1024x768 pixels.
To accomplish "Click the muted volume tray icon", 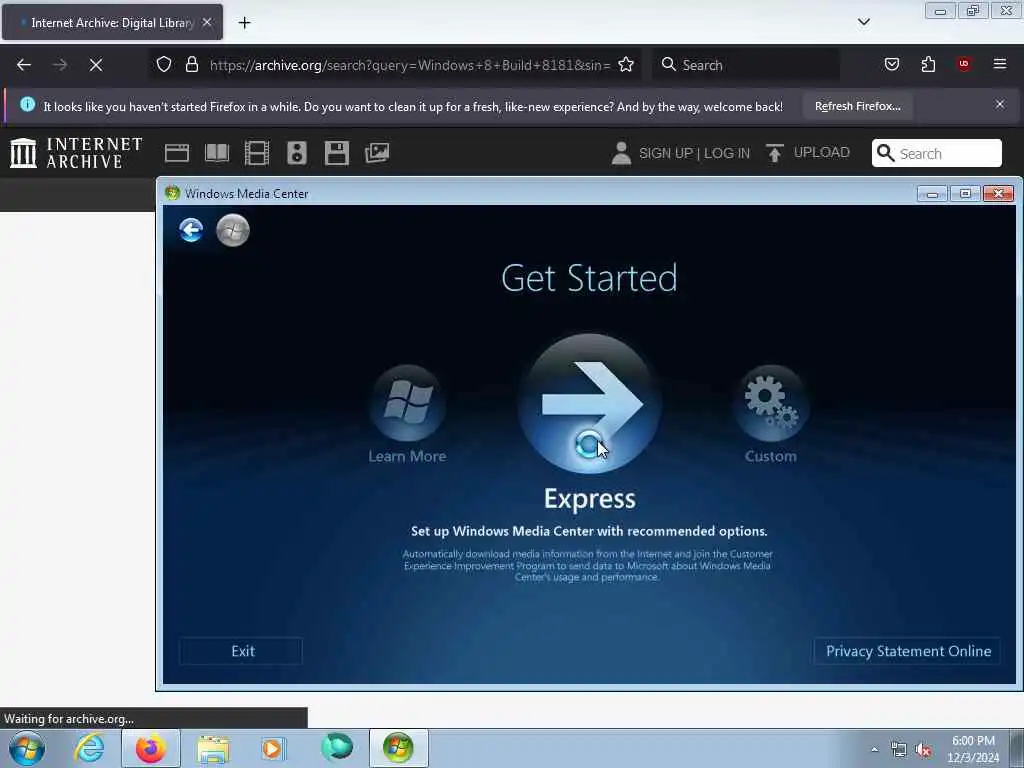I will 923,750.
